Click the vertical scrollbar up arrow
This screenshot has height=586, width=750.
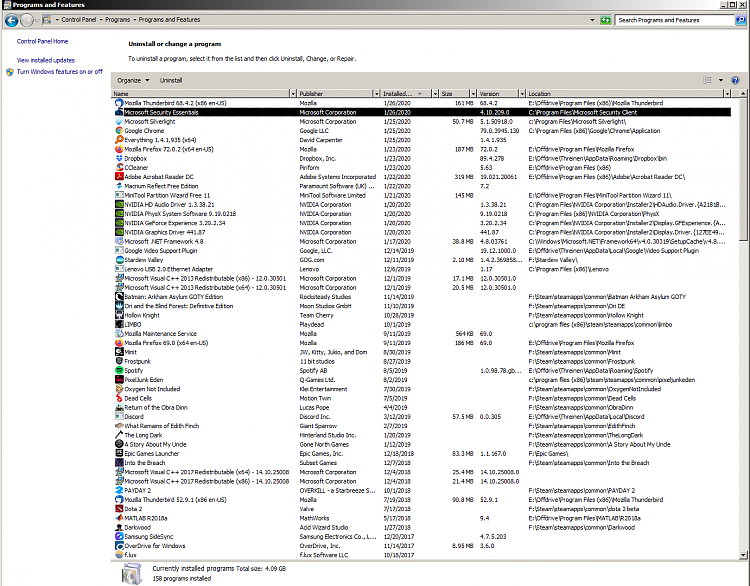[743, 94]
